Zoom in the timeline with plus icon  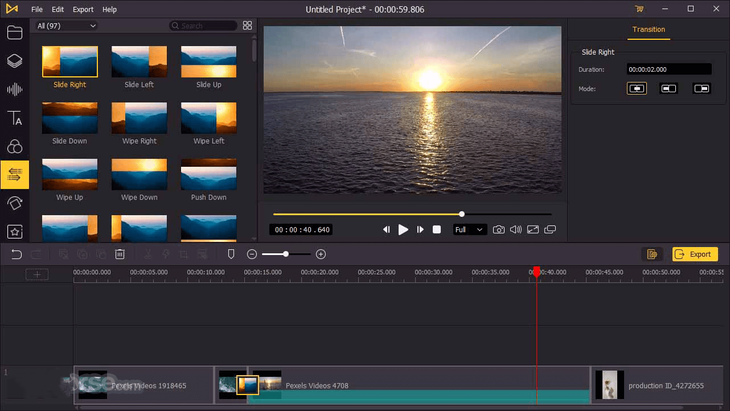click(321, 254)
